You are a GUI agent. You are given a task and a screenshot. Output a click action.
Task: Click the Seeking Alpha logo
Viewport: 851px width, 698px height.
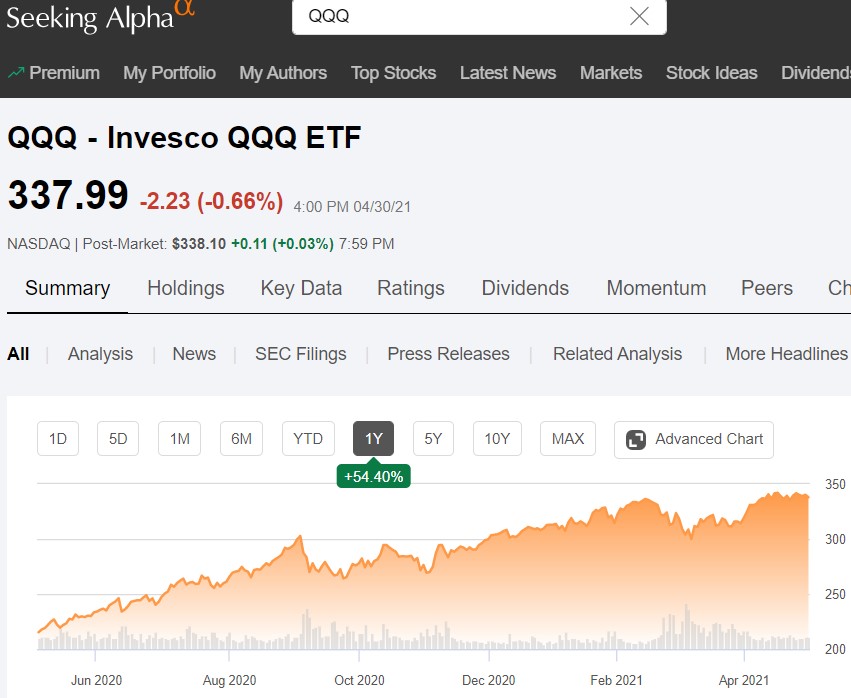(x=100, y=16)
